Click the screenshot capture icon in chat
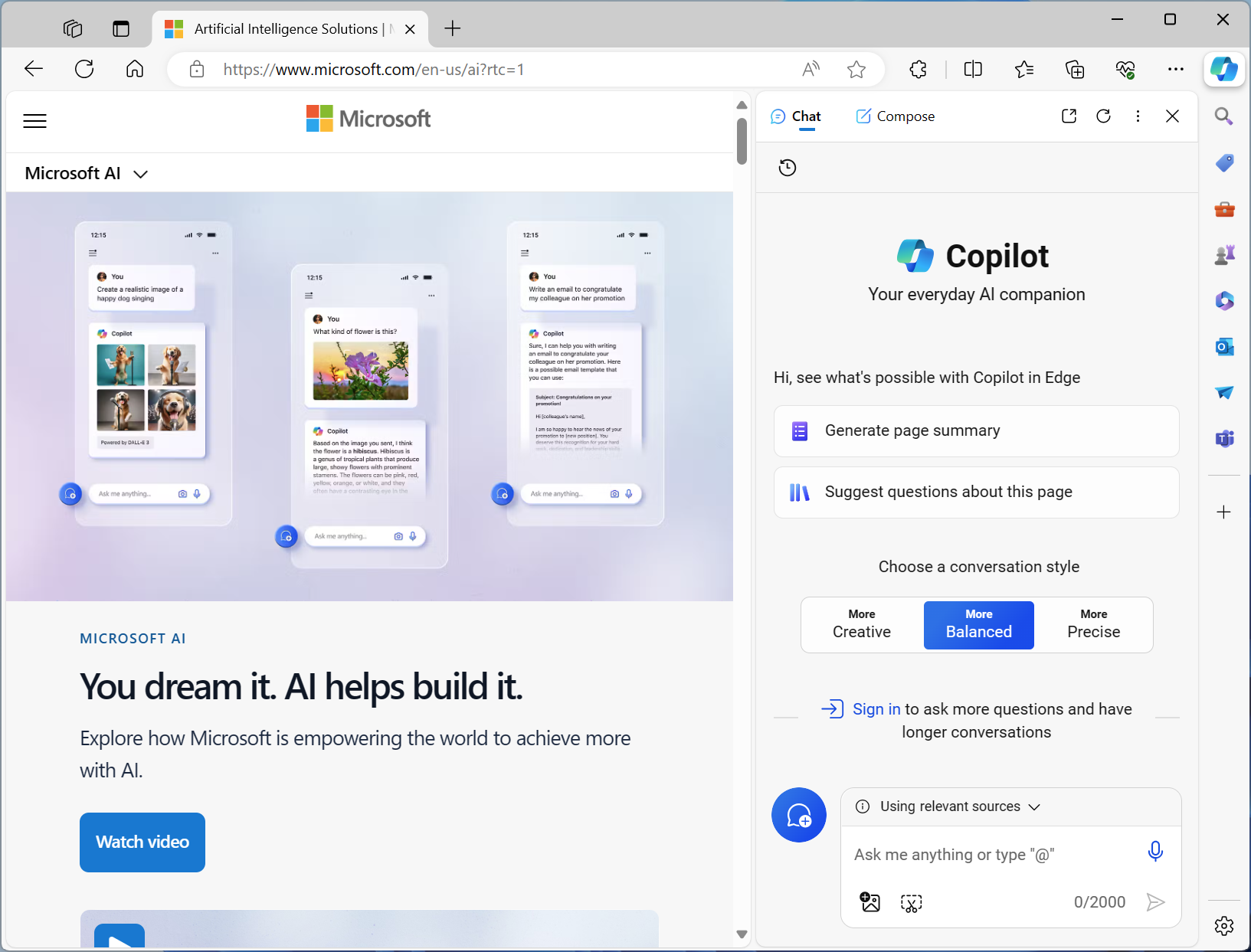The width and height of the screenshot is (1251, 952). [x=912, y=903]
